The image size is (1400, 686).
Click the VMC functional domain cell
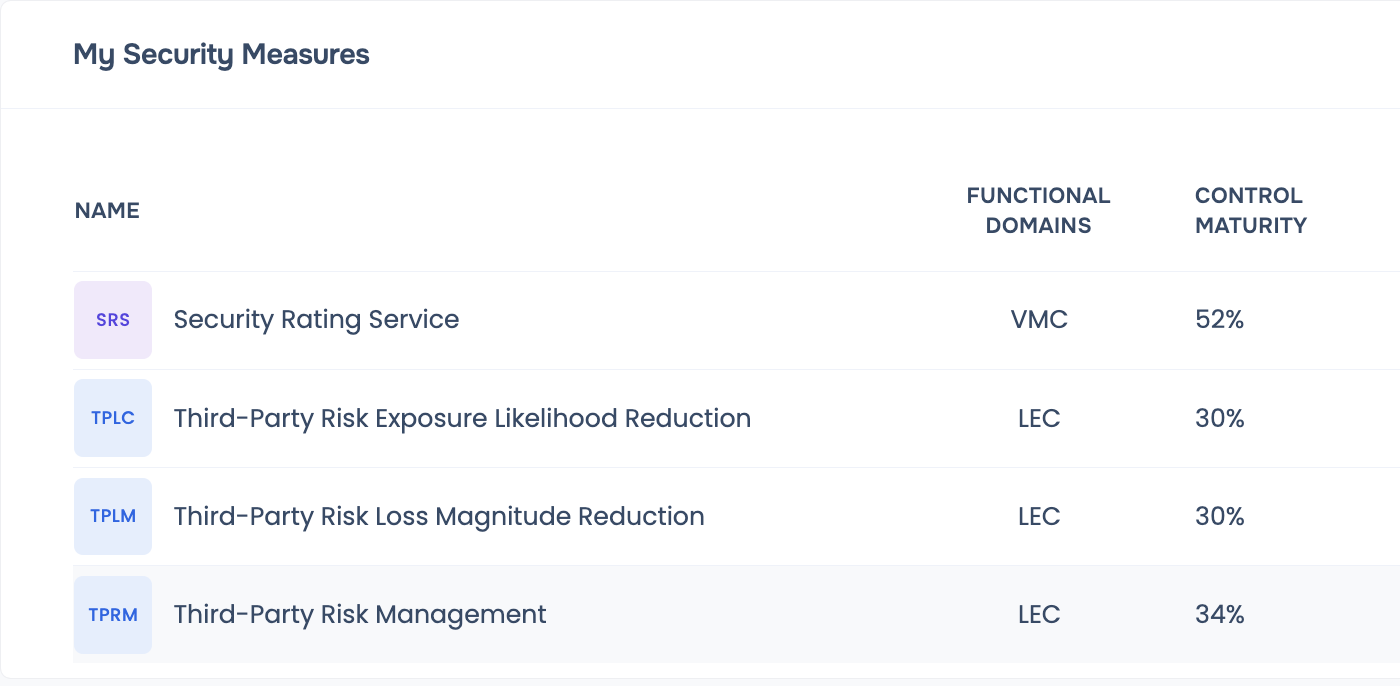(1039, 320)
